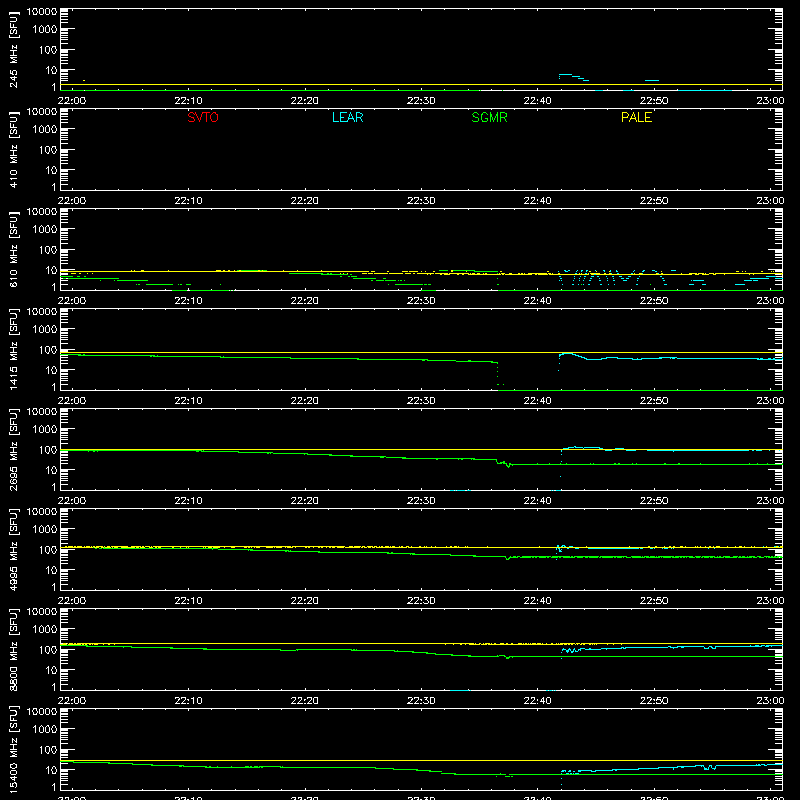This screenshot has width=800, height=800.
Task: Click the green SGMR station label
Action: pyautogui.click(x=489, y=117)
